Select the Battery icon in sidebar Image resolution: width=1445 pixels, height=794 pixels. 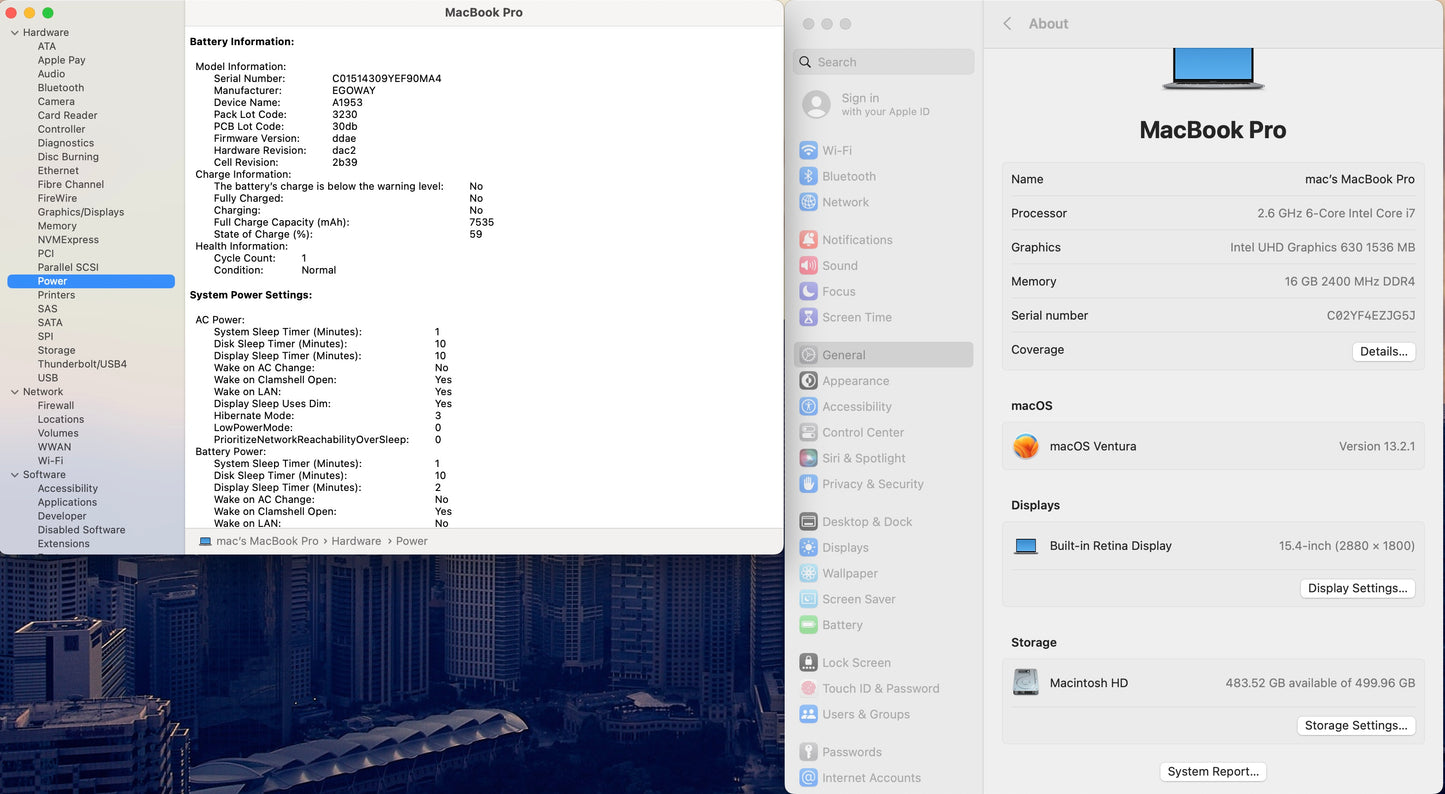[808, 625]
